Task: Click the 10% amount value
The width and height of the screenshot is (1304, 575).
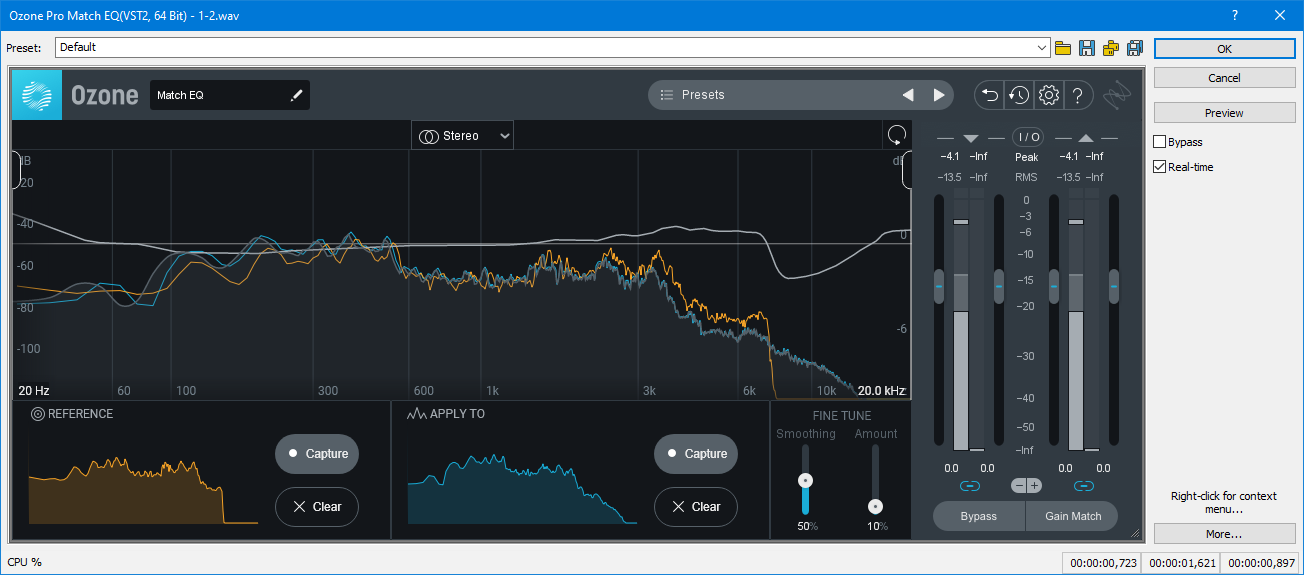Action: (x=877, y=526)
